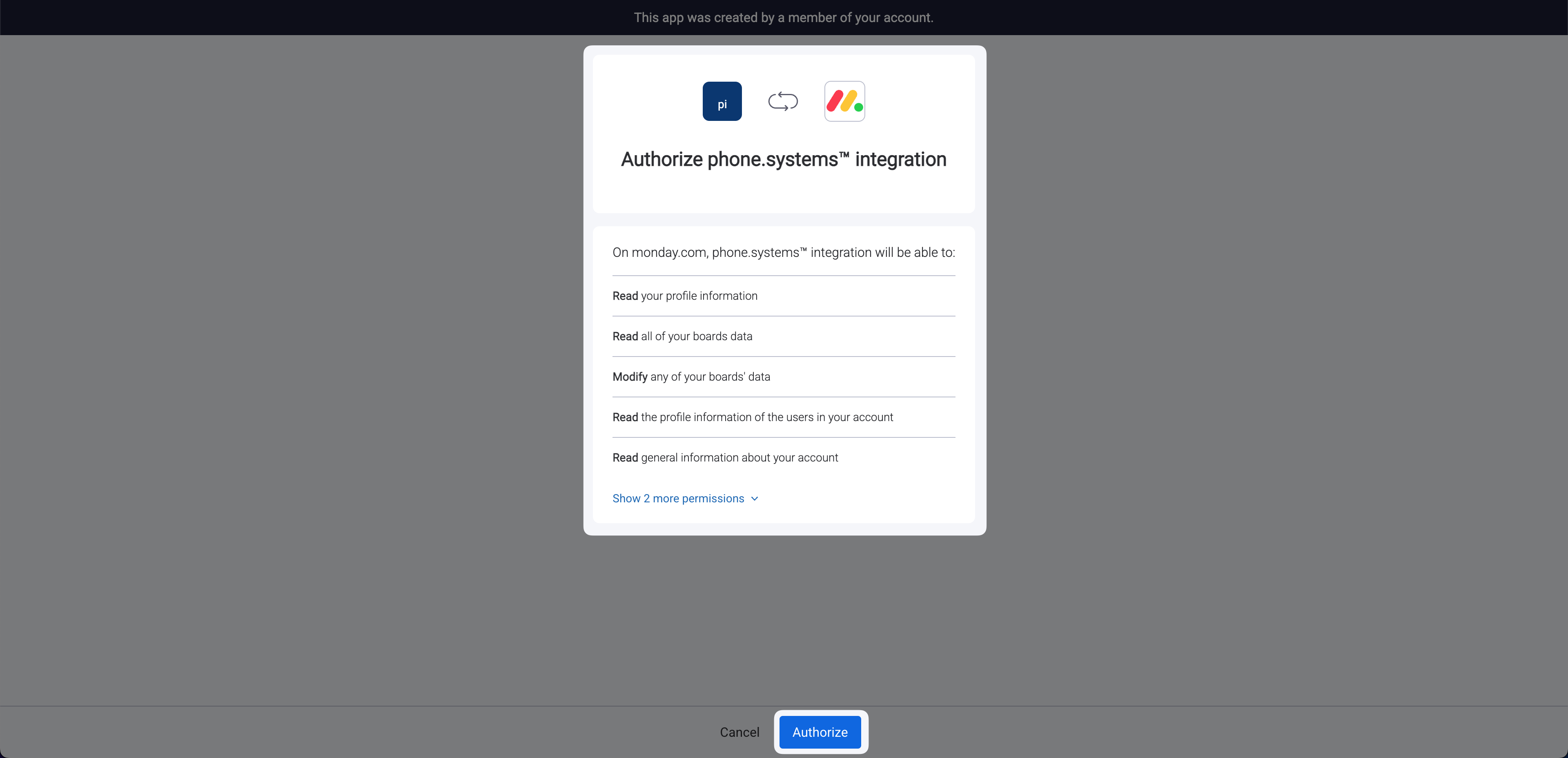
Task: Cancel the authorization request
Action: (739, 732)
